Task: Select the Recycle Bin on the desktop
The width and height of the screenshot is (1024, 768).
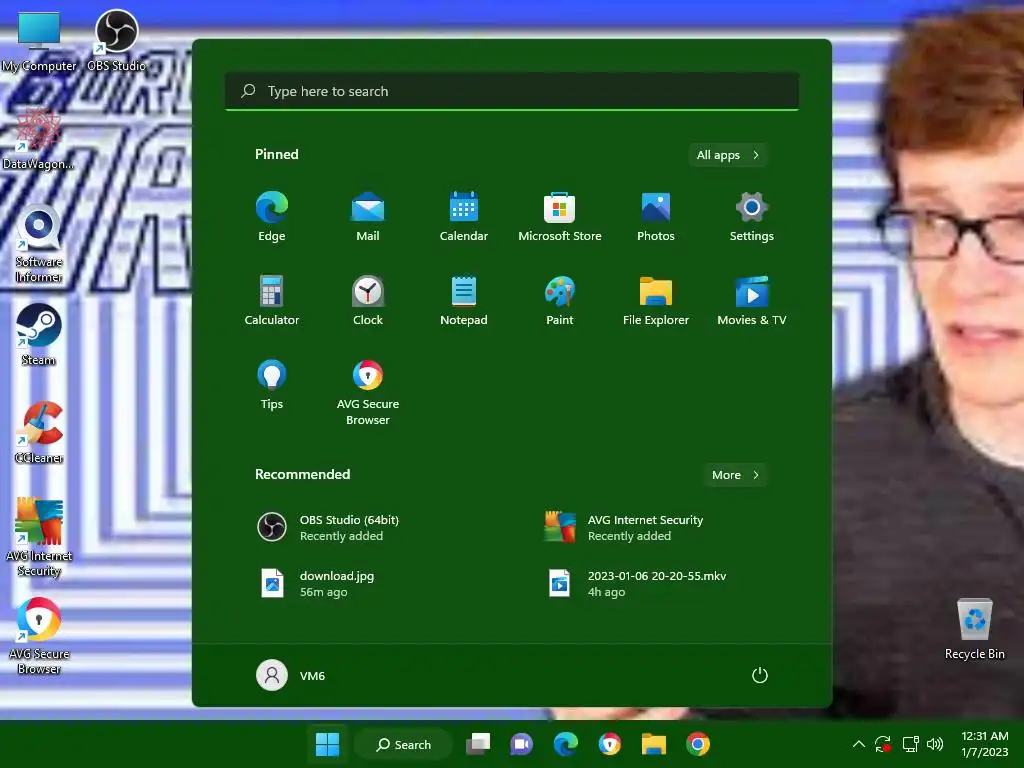Action: (x=974, y=630)
